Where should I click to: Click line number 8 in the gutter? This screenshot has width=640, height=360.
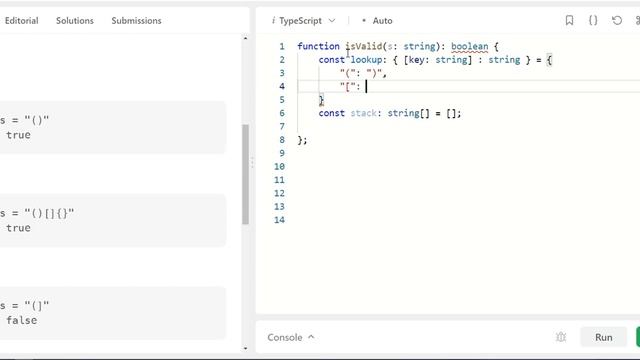click(282, 140)
